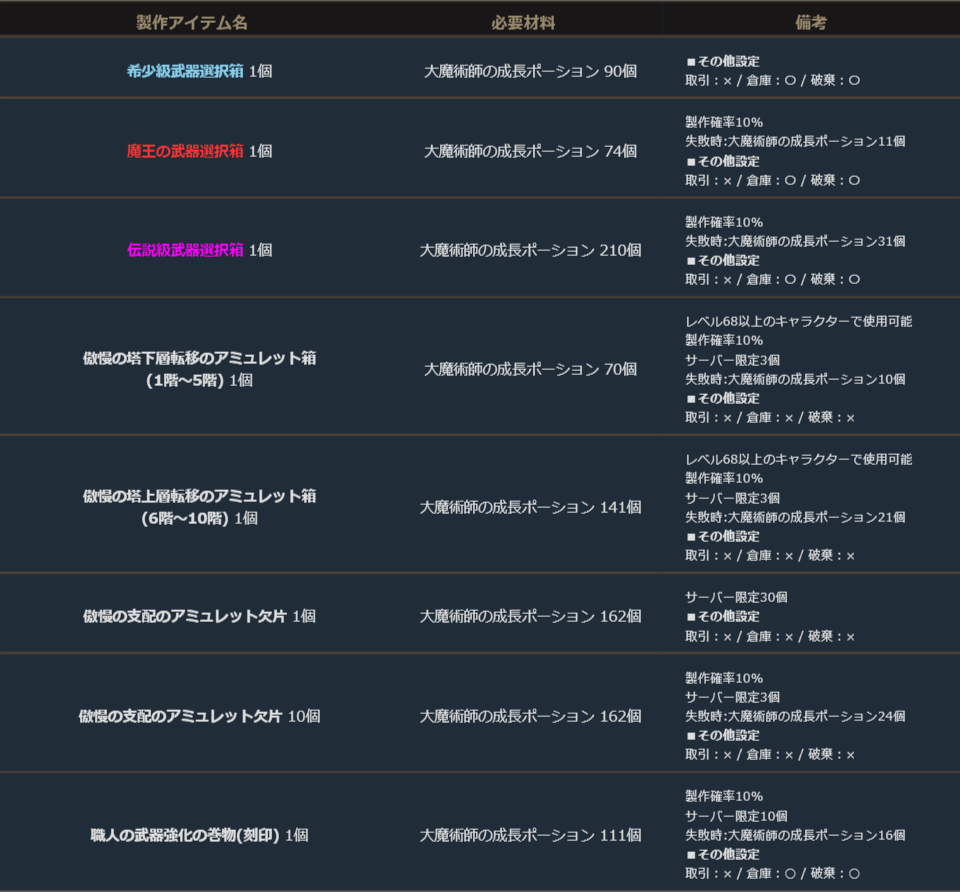Select the 大魔術師の成長ポーション 210個 material cell
The width and height of the screenshot is (960, 892).
[x=530, y=250]
